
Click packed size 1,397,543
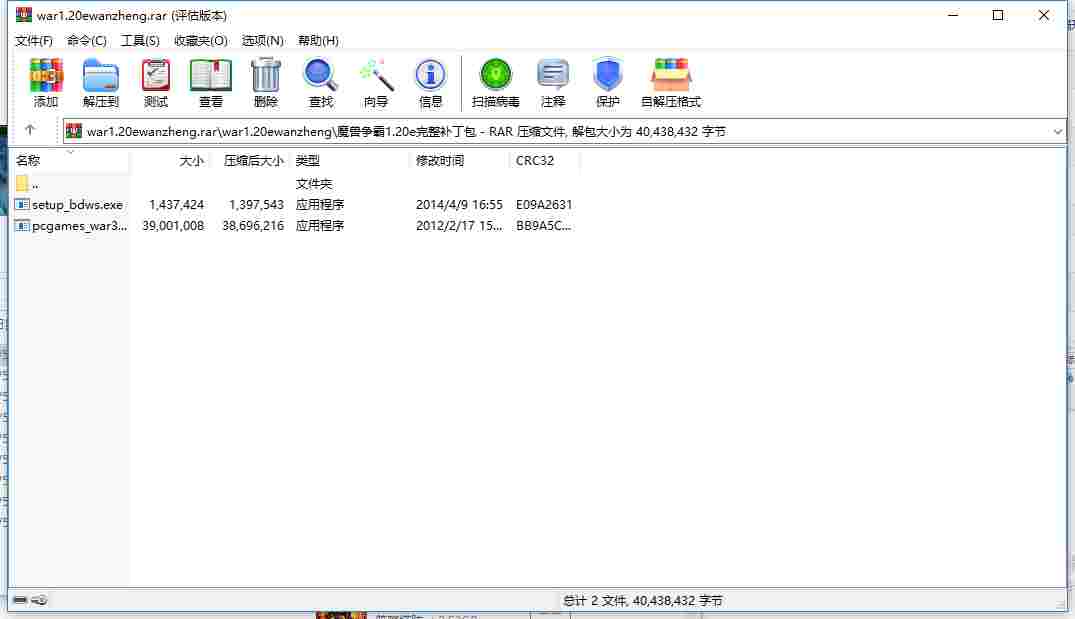(256, 204)
